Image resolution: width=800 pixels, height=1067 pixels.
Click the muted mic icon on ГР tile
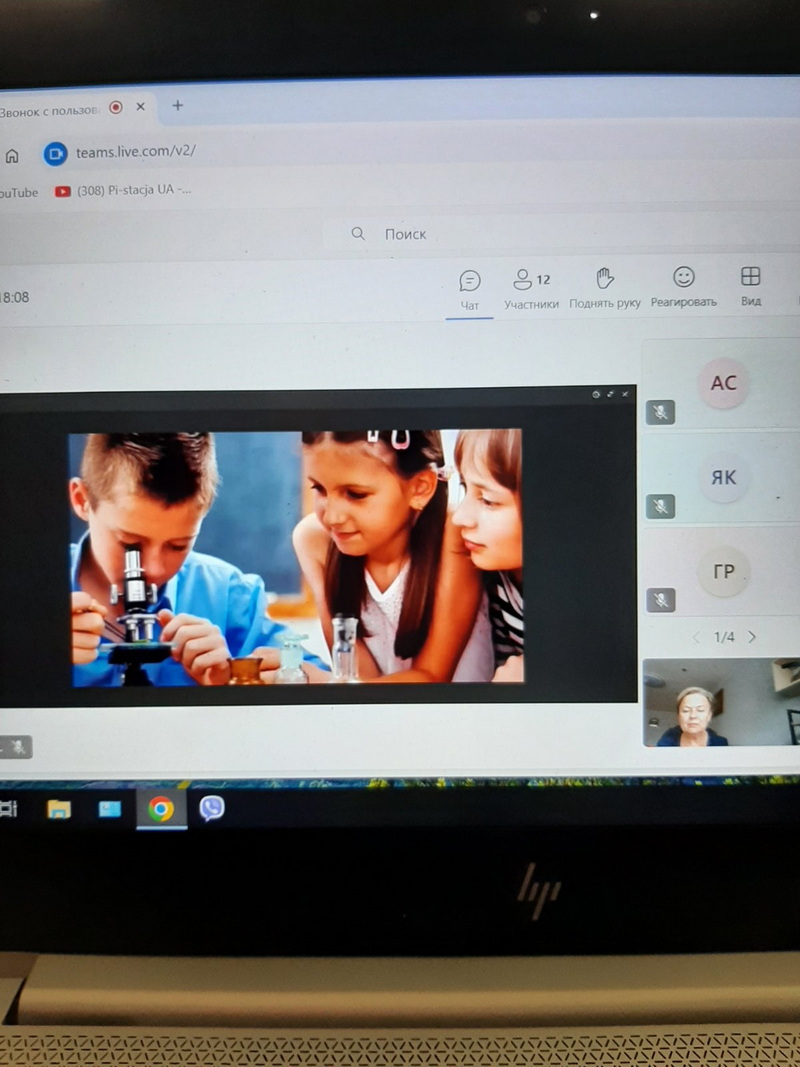click(660, 600)
